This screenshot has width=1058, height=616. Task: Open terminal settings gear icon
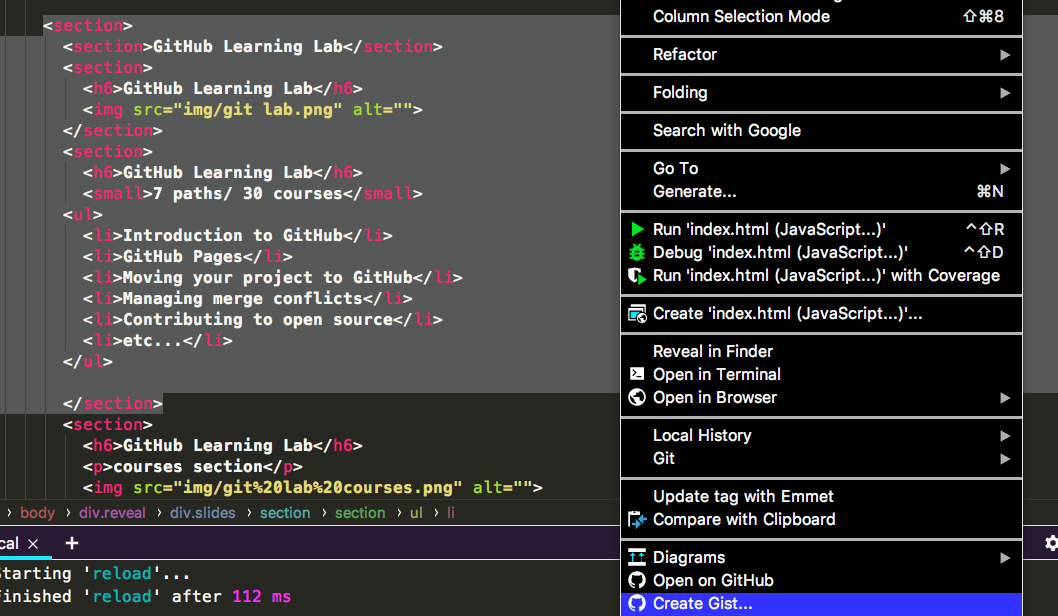[1051, 543]
